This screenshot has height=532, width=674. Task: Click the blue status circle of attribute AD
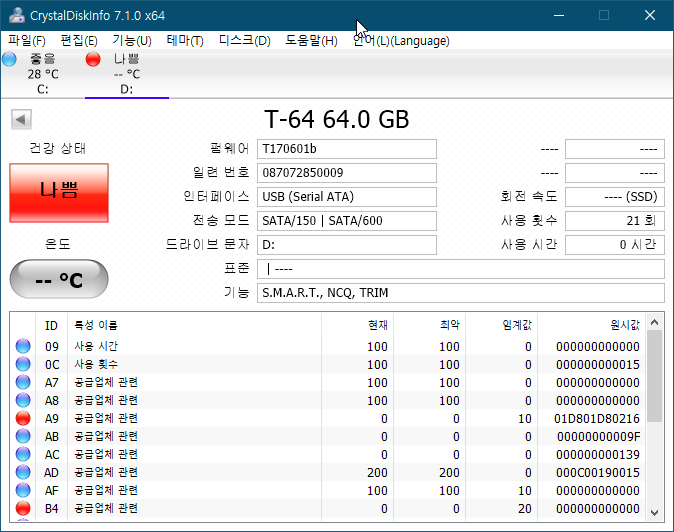pyautogui.click(x=23, y=472)
